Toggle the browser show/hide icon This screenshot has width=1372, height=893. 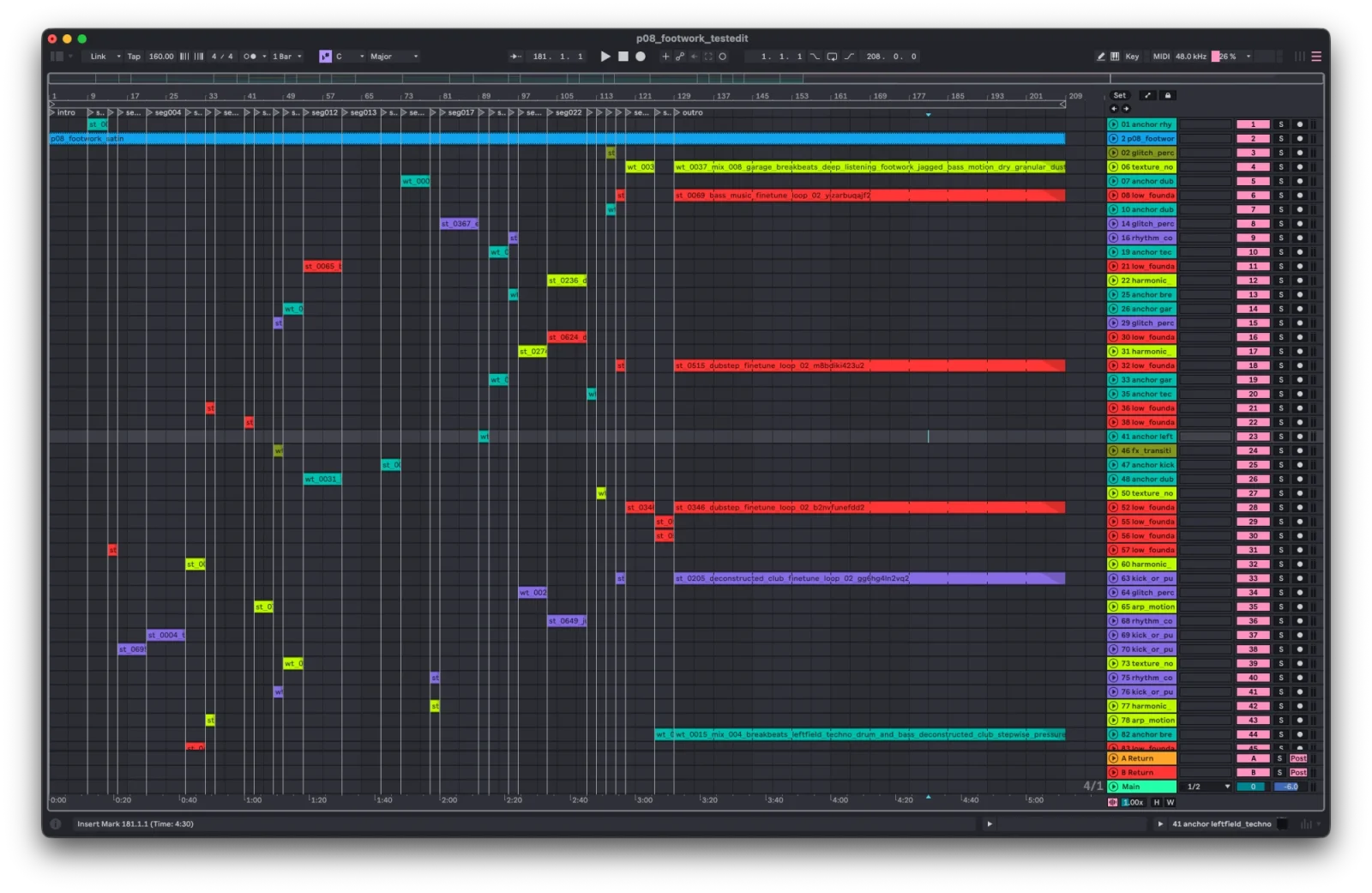(57, 57)
